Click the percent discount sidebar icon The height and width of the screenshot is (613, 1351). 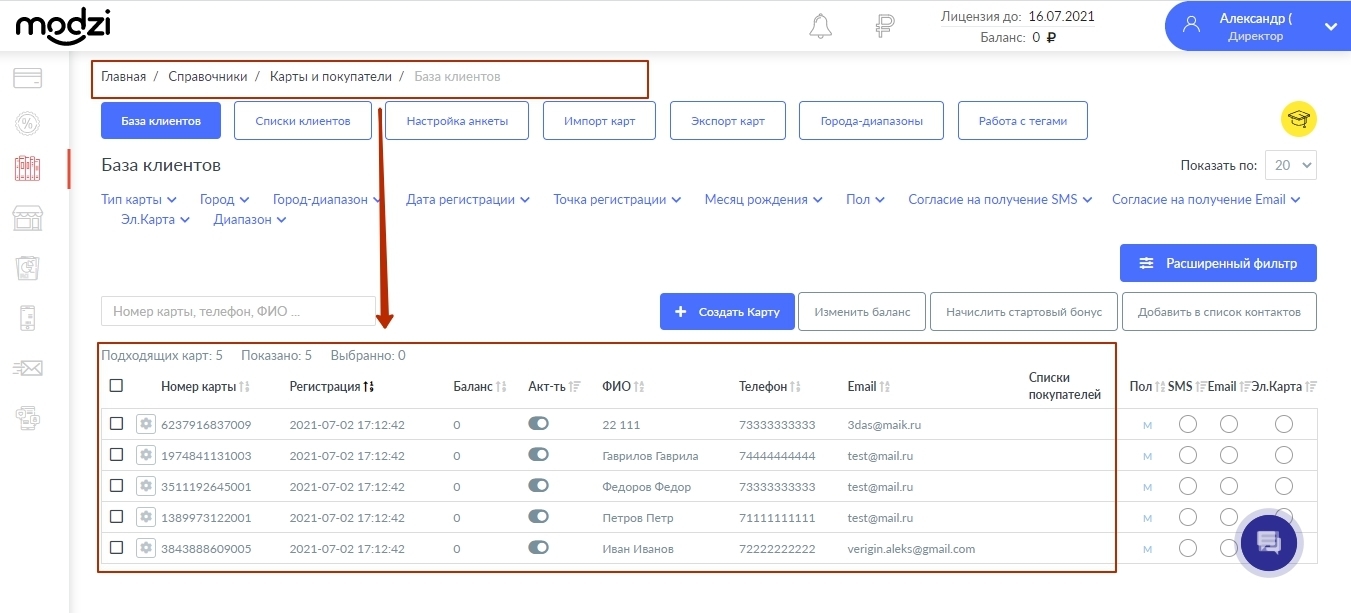click(28, 123)
